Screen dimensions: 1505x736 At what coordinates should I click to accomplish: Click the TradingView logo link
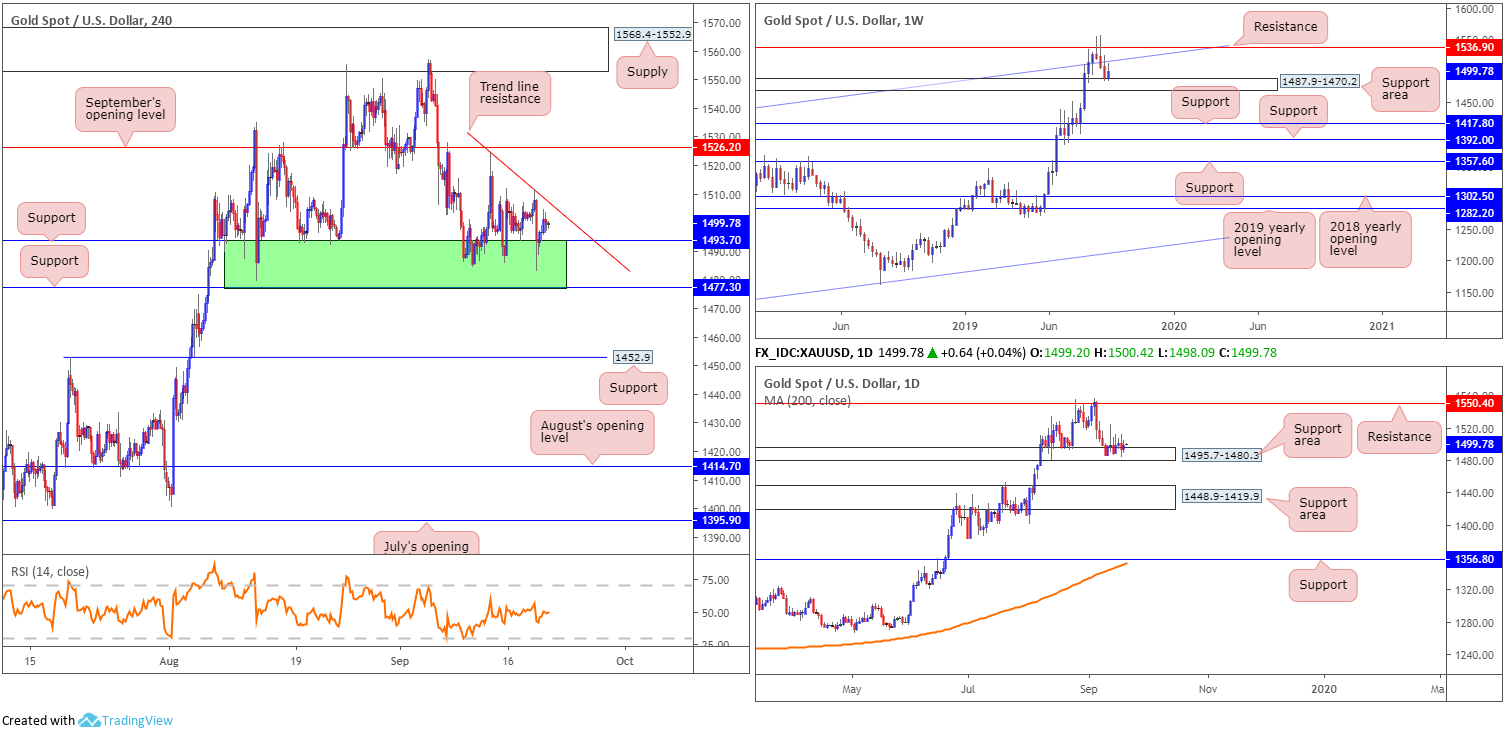tap(125, 720)
